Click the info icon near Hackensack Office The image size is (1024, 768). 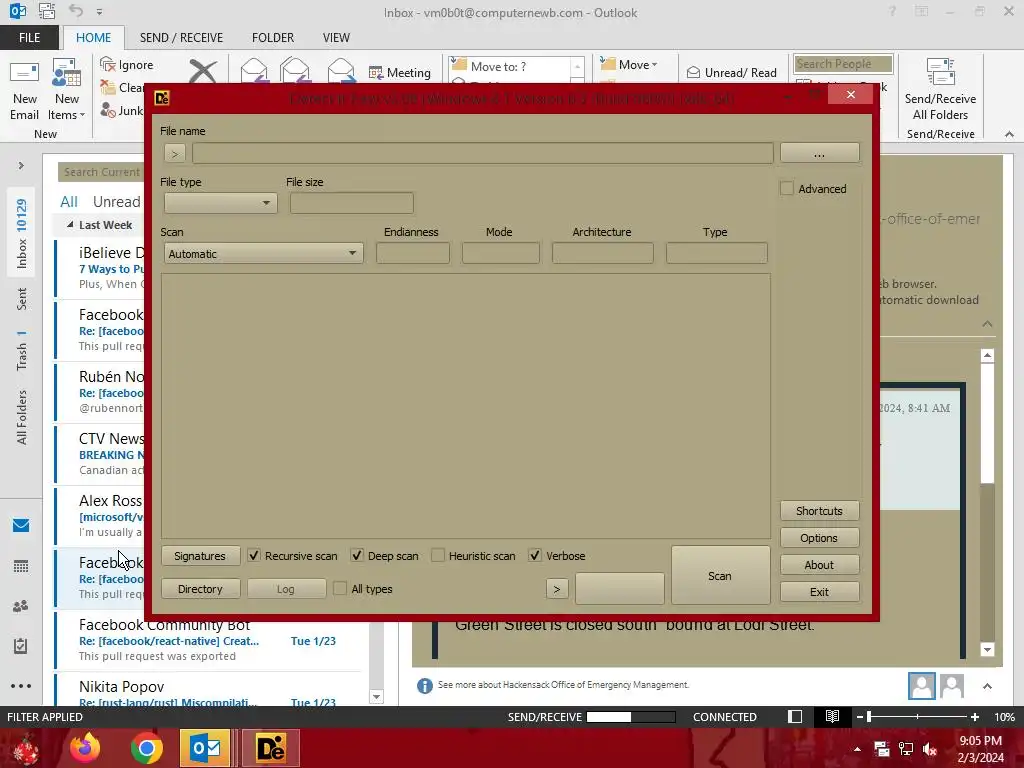(x=424, y=685)
